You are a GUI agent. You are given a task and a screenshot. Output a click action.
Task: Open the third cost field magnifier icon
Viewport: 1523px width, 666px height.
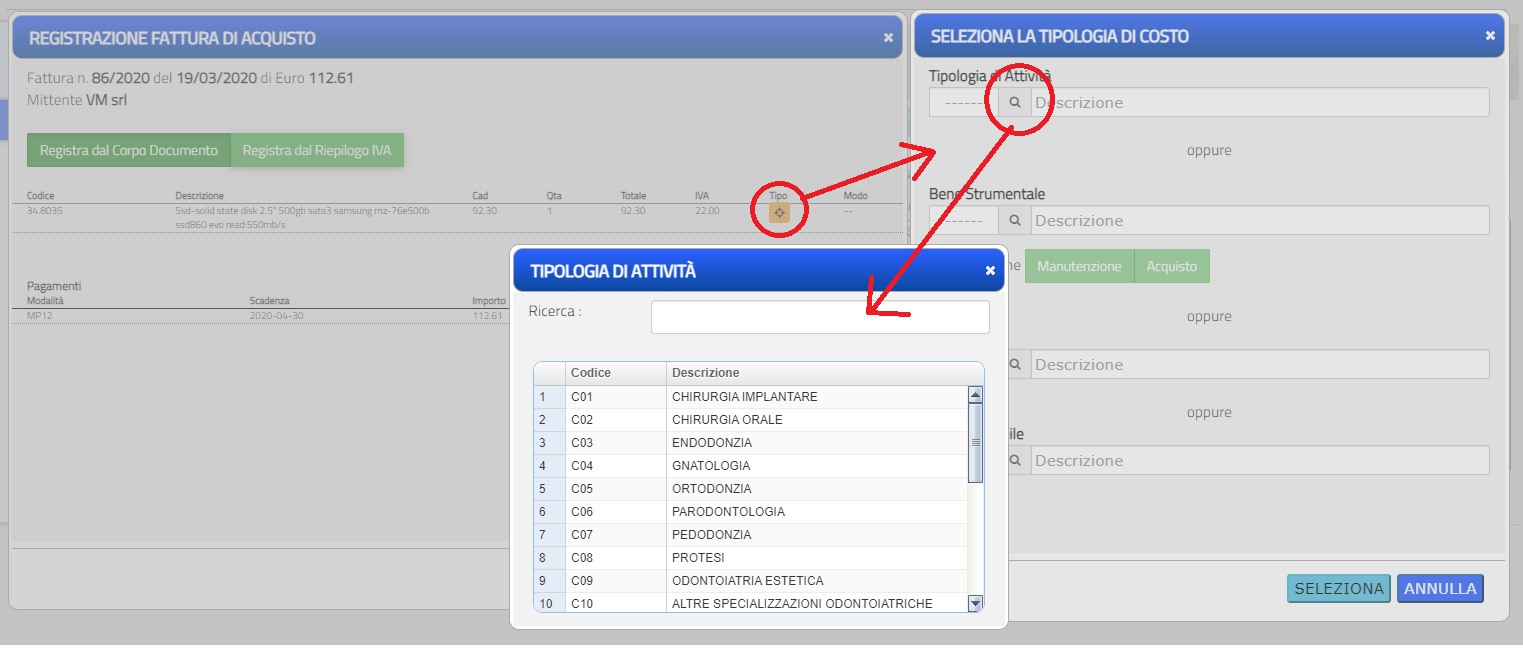click(1013, 364)
